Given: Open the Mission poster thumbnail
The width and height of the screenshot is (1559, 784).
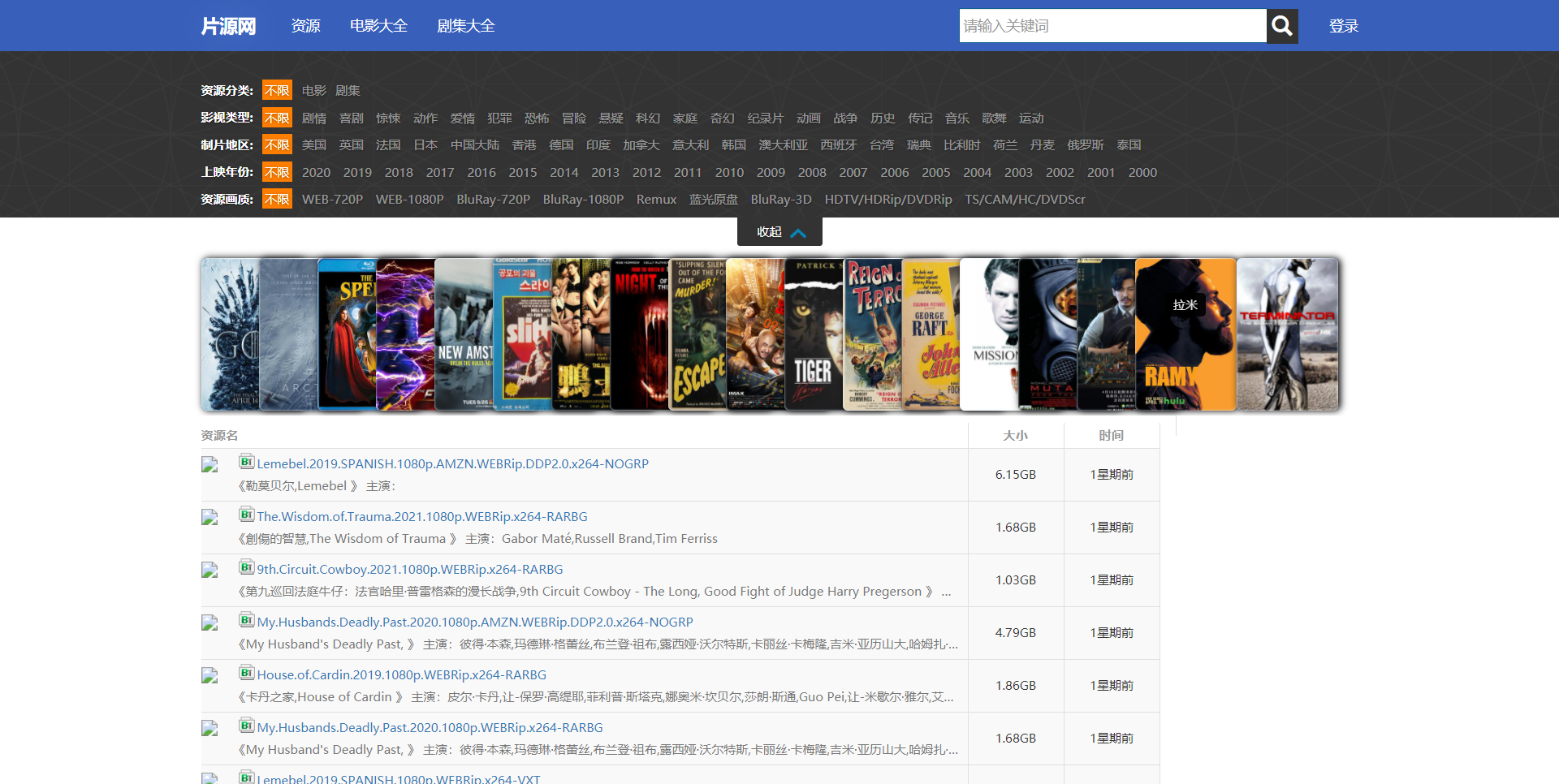Looking at the screenshot, I should pos(989,334).
